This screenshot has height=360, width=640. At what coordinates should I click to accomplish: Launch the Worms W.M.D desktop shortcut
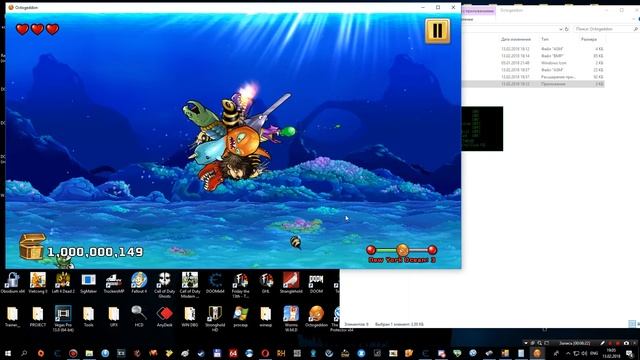(291, 319)
